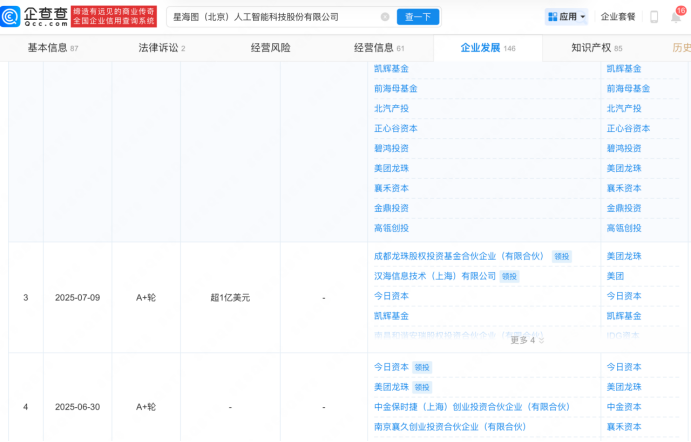Open notifications with the red badge
The image size is (691, 442).
[x=678, y=15]
